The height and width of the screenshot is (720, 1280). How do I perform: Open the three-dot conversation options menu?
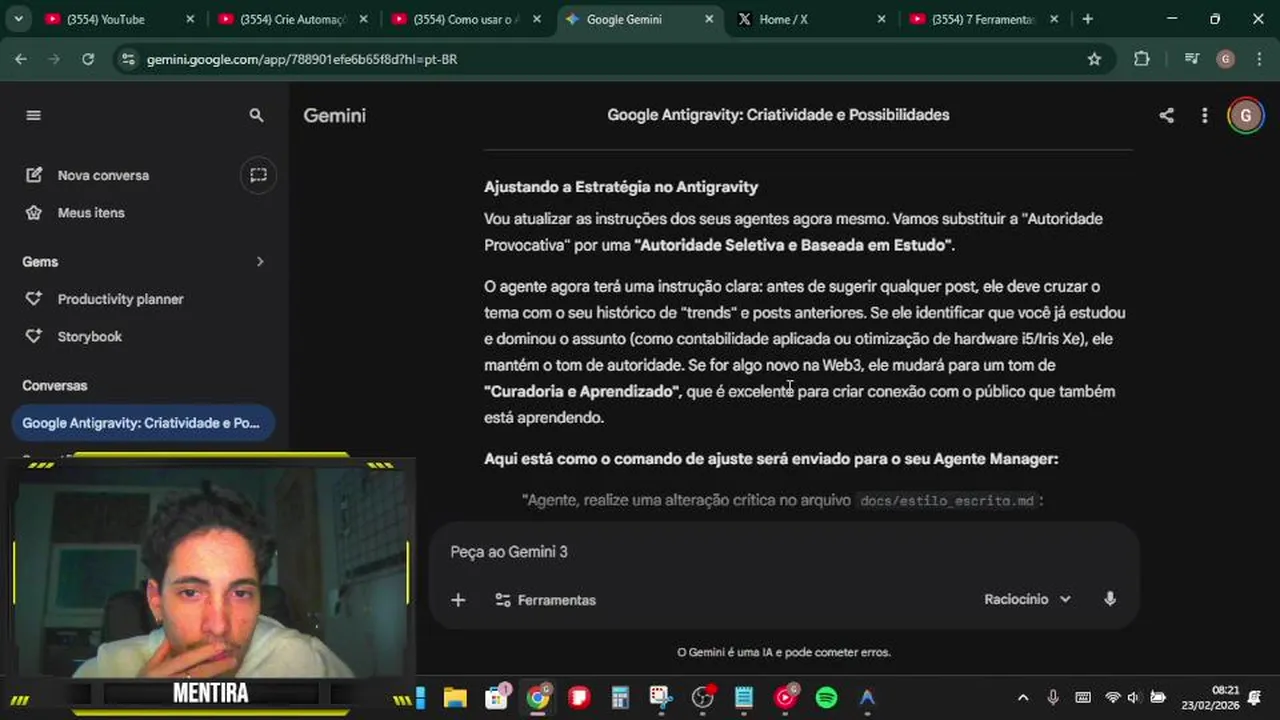click(1204, 115)
